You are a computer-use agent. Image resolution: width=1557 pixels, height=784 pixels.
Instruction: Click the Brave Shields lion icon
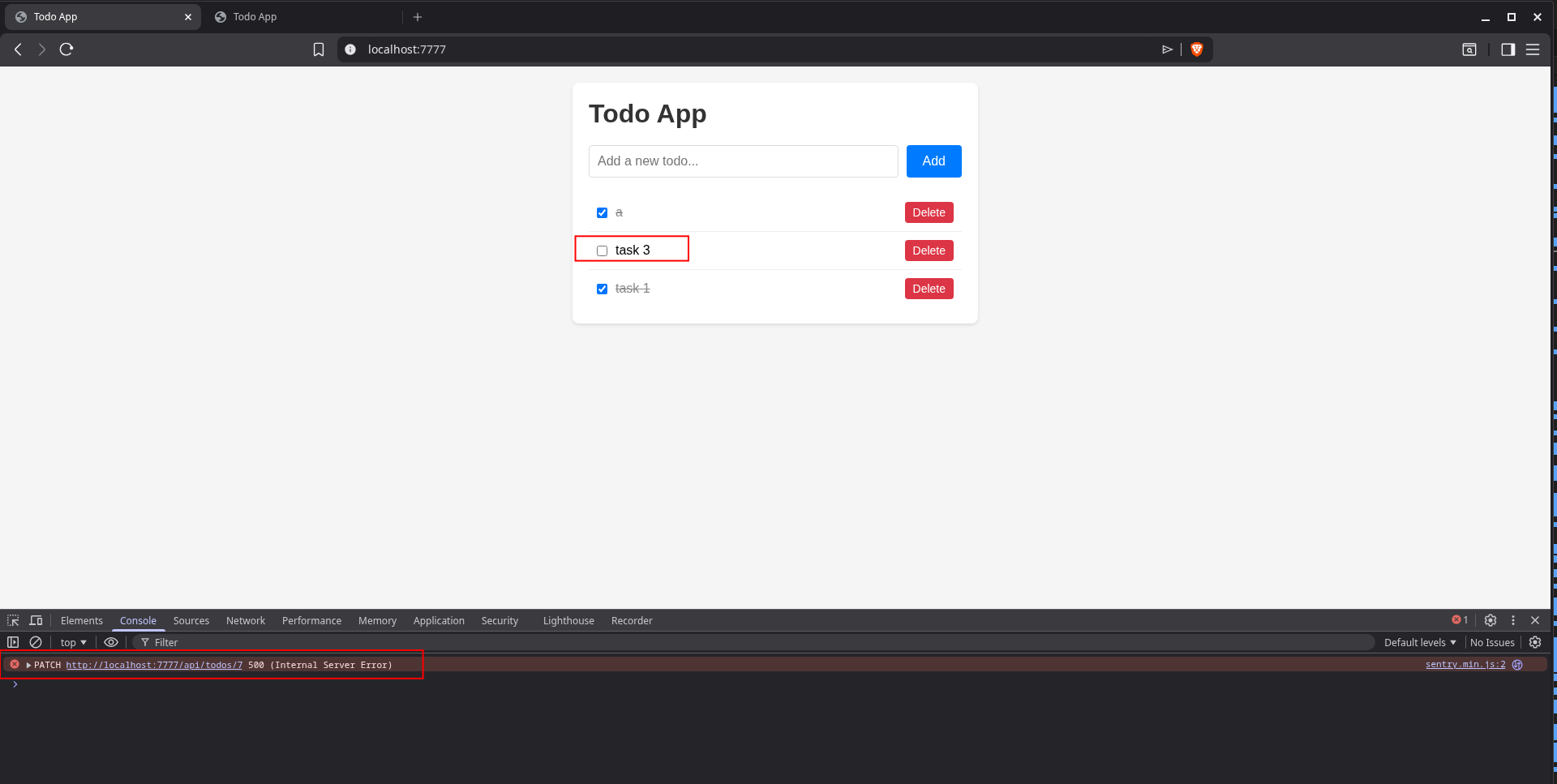pyautogui.click(x=1196, y=49)
